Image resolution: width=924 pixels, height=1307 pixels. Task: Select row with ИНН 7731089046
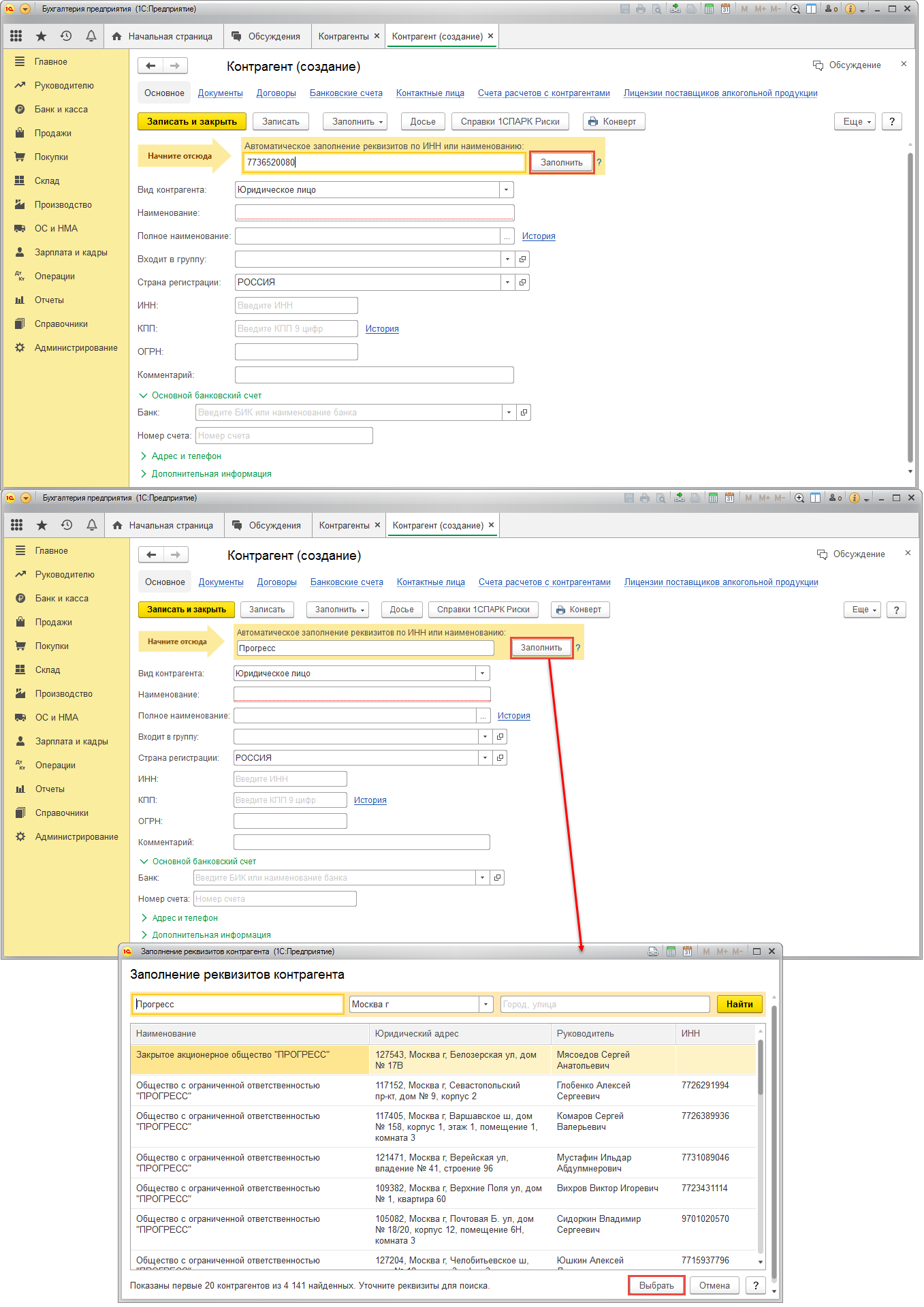click(x=443, y=1163)
